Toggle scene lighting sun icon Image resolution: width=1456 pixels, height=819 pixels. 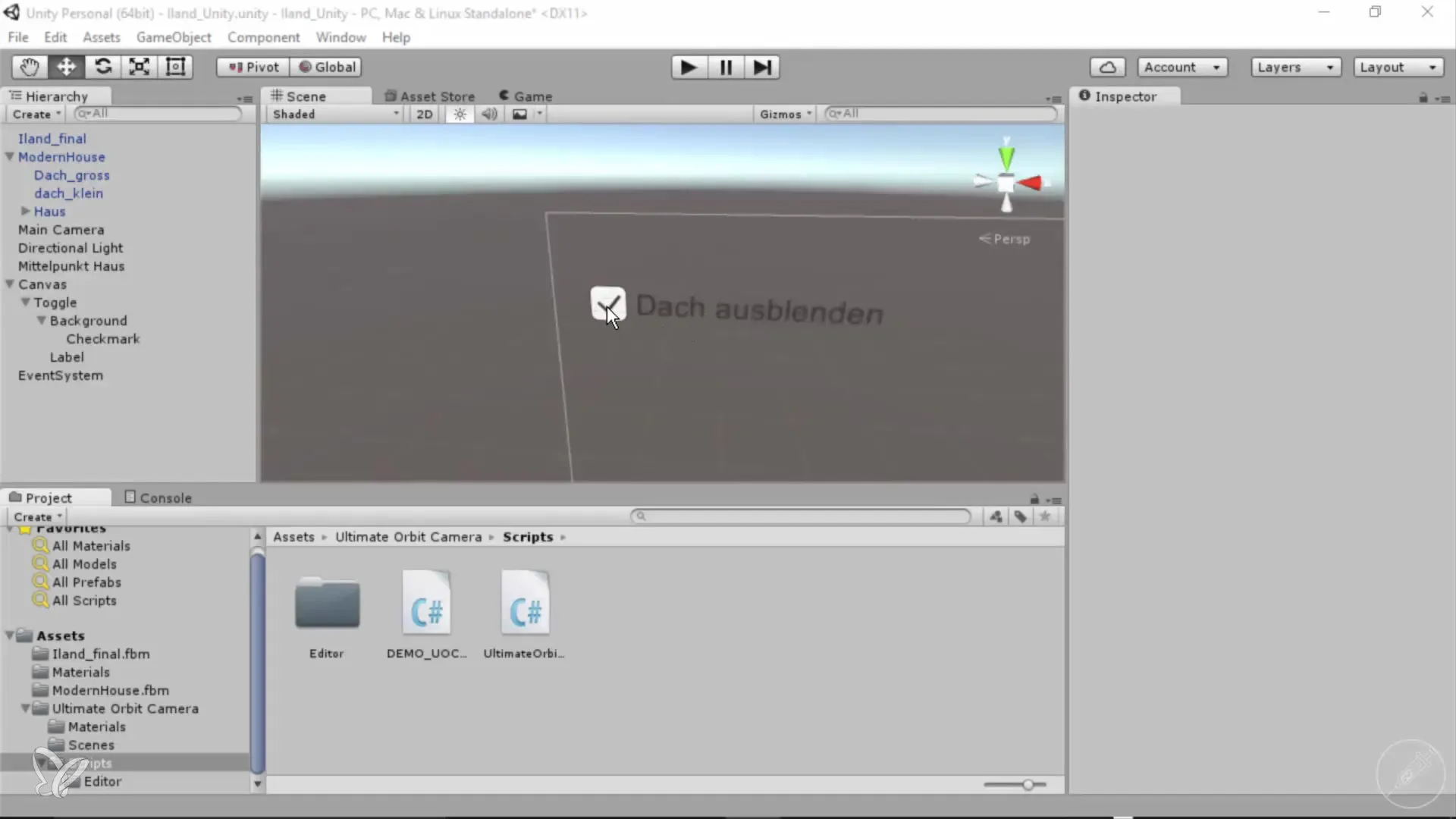pyautogui.click(x=460, y=114)
